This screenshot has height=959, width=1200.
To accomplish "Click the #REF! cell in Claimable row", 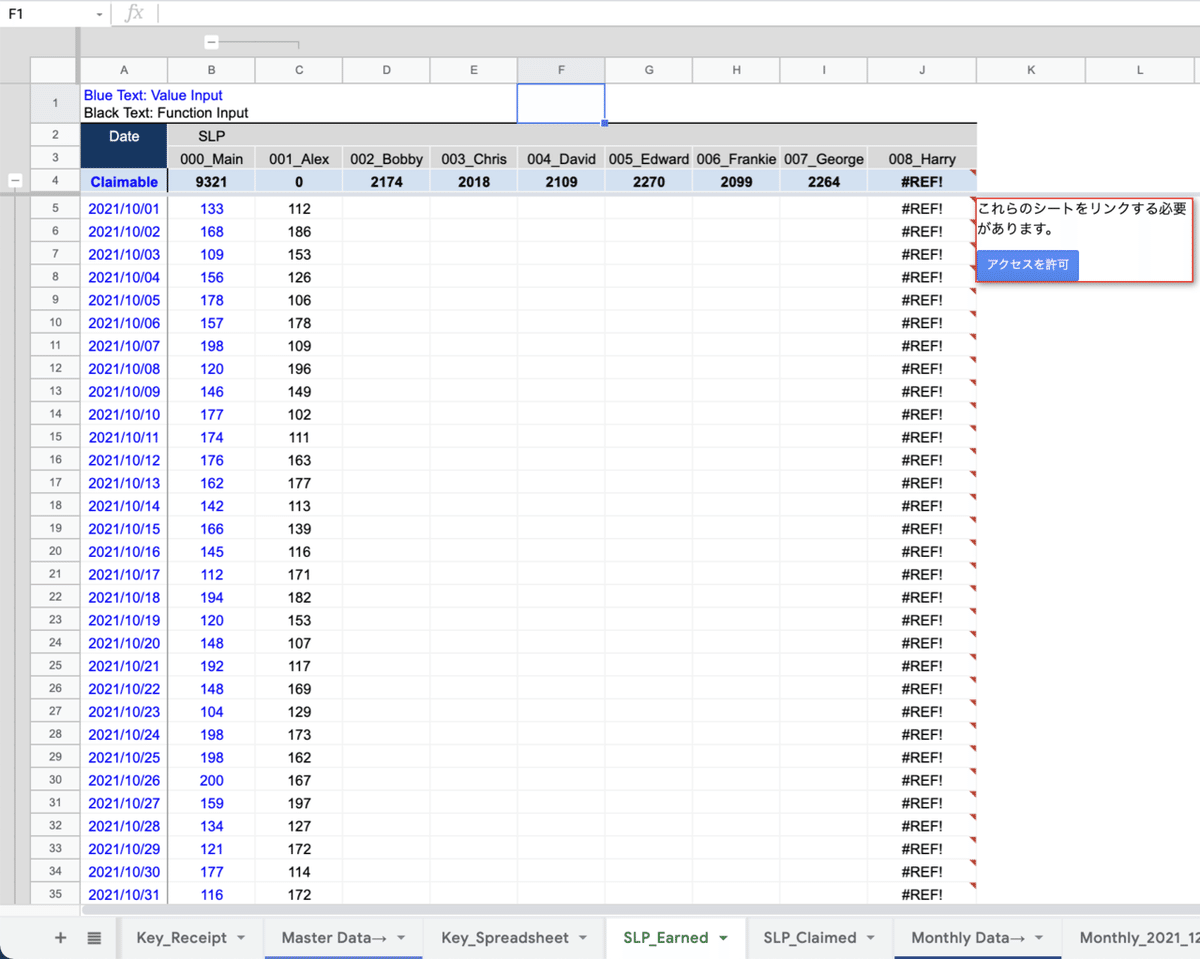I will (x=922, y=182).
